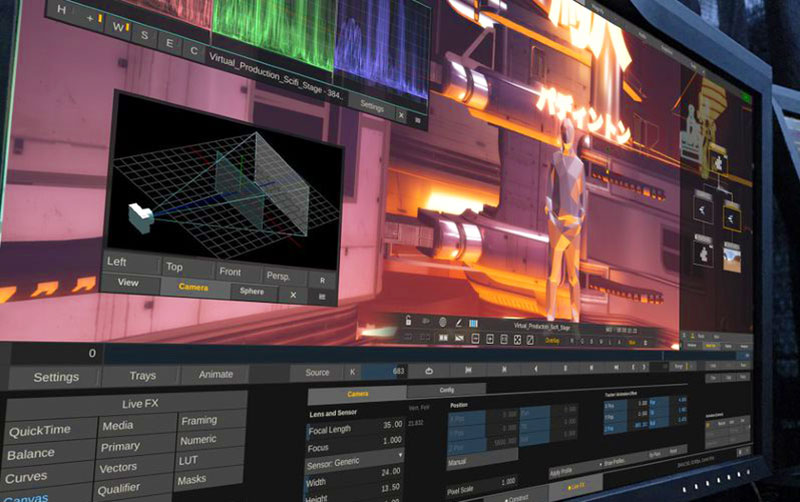Close the 3D camera view panel
The height and width of the screenshot is (502, 800).
tap(292, 295)
